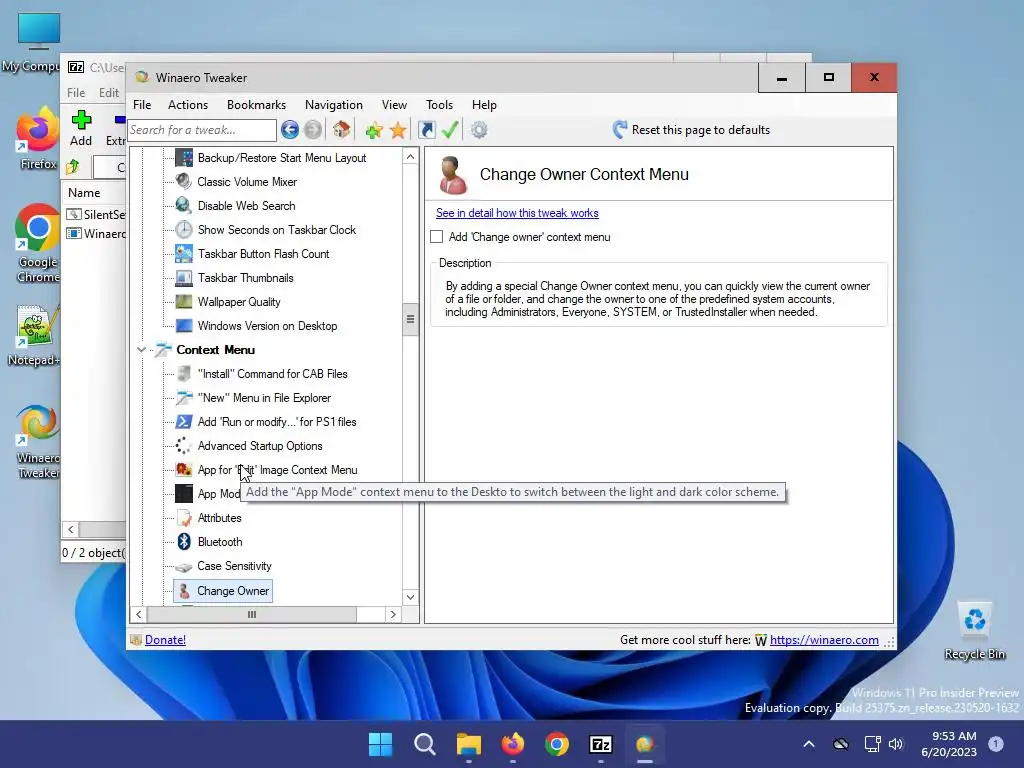
Task: Enable Add 'Change owner' context menu checkbox
Action: click(437, 237)
